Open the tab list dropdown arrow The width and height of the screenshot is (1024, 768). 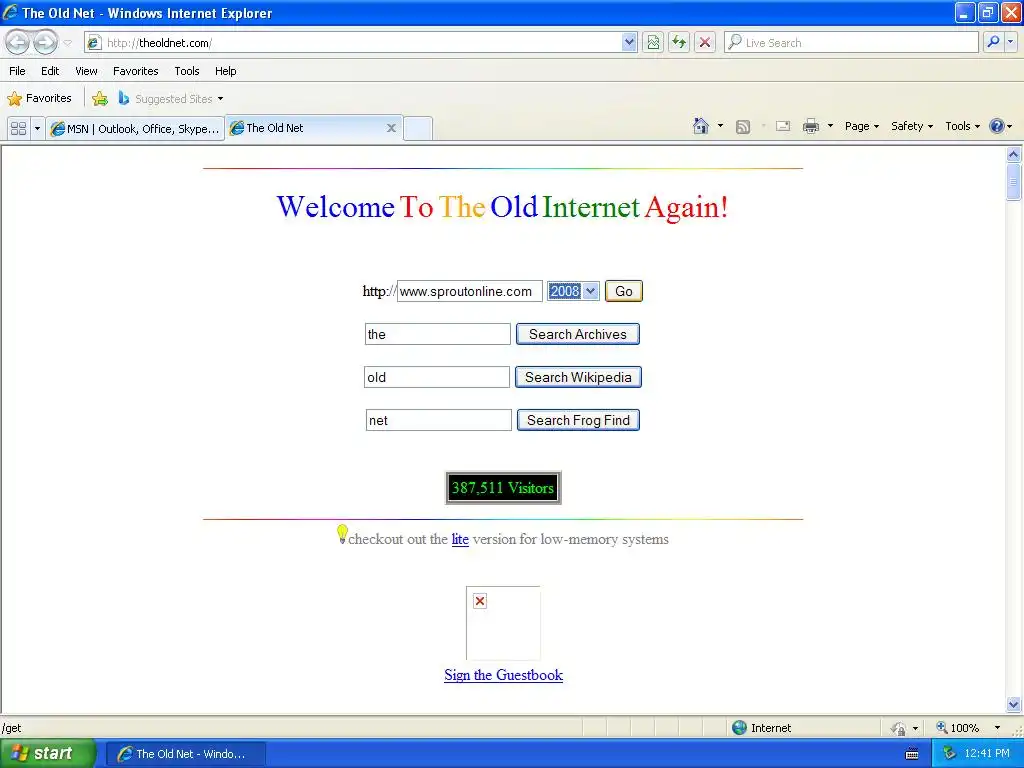[x=37, y=128]
